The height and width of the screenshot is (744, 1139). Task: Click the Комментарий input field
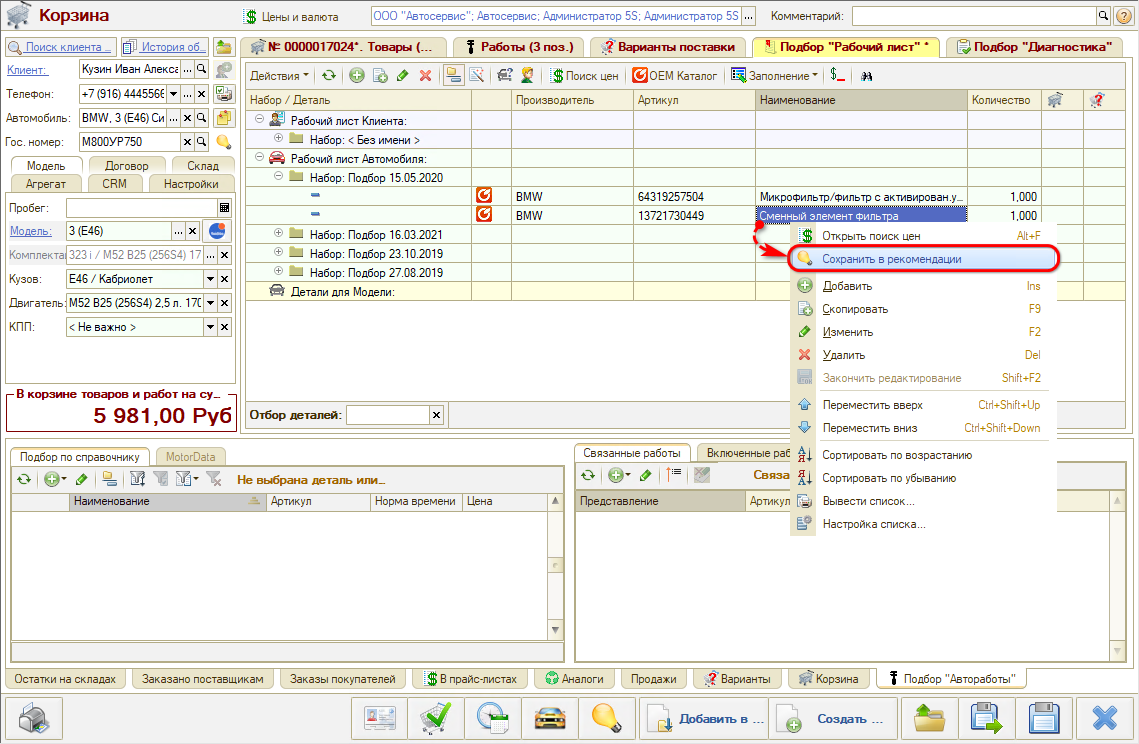click(x=974, y=15)
